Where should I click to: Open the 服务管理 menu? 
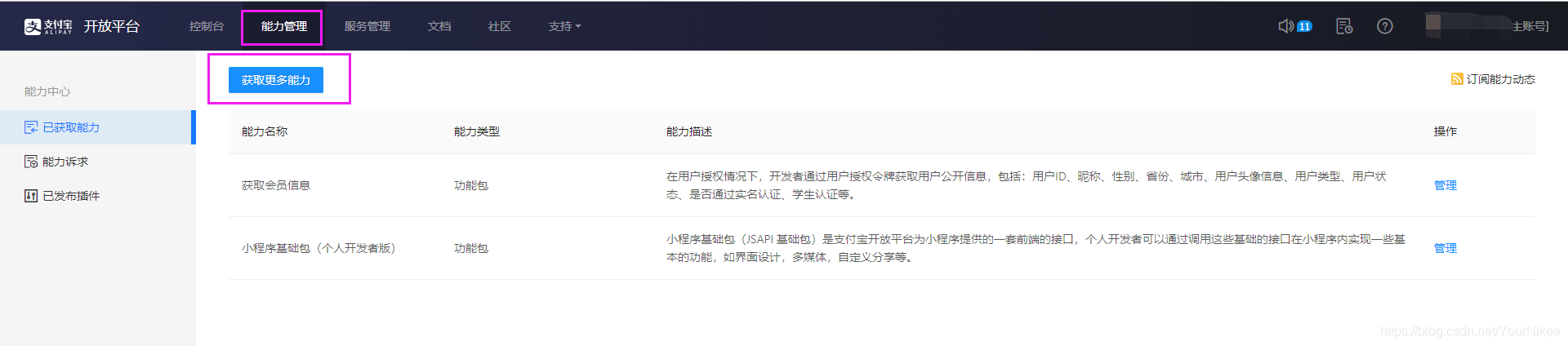tap(367, 26)
